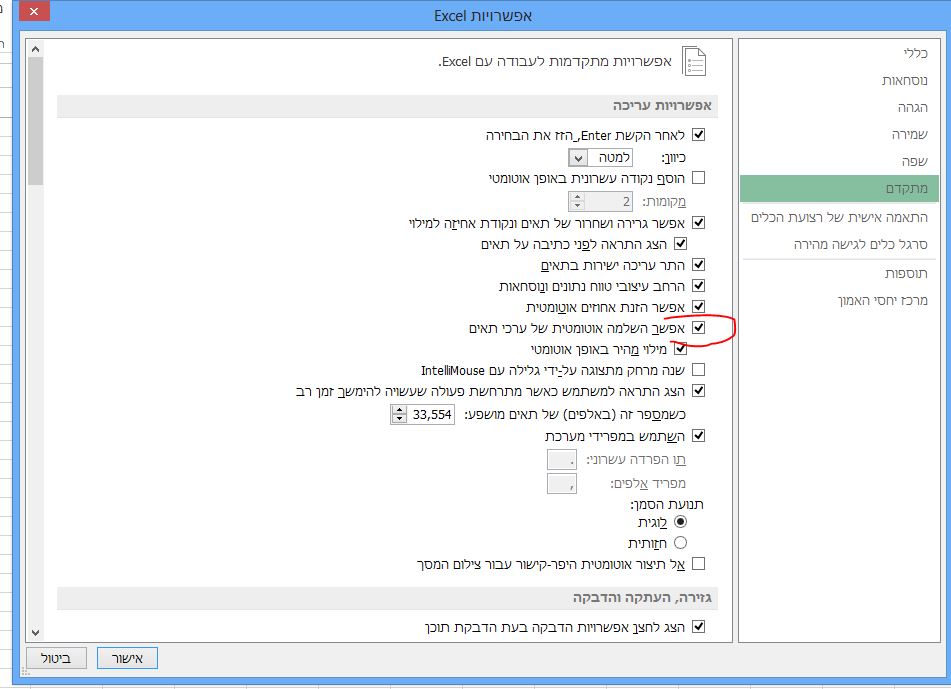This screenshot has height=689, width=951.
Task: Click the תנועת הסמן label
Action: coord(667,505)
